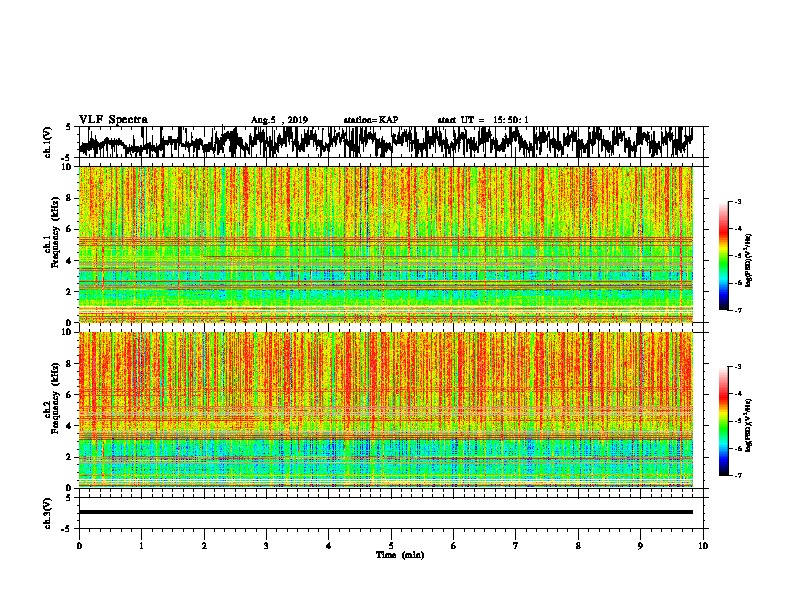Click the time axis tick label 8
Viewport: 792px width, 612px height.
point(578,546)
